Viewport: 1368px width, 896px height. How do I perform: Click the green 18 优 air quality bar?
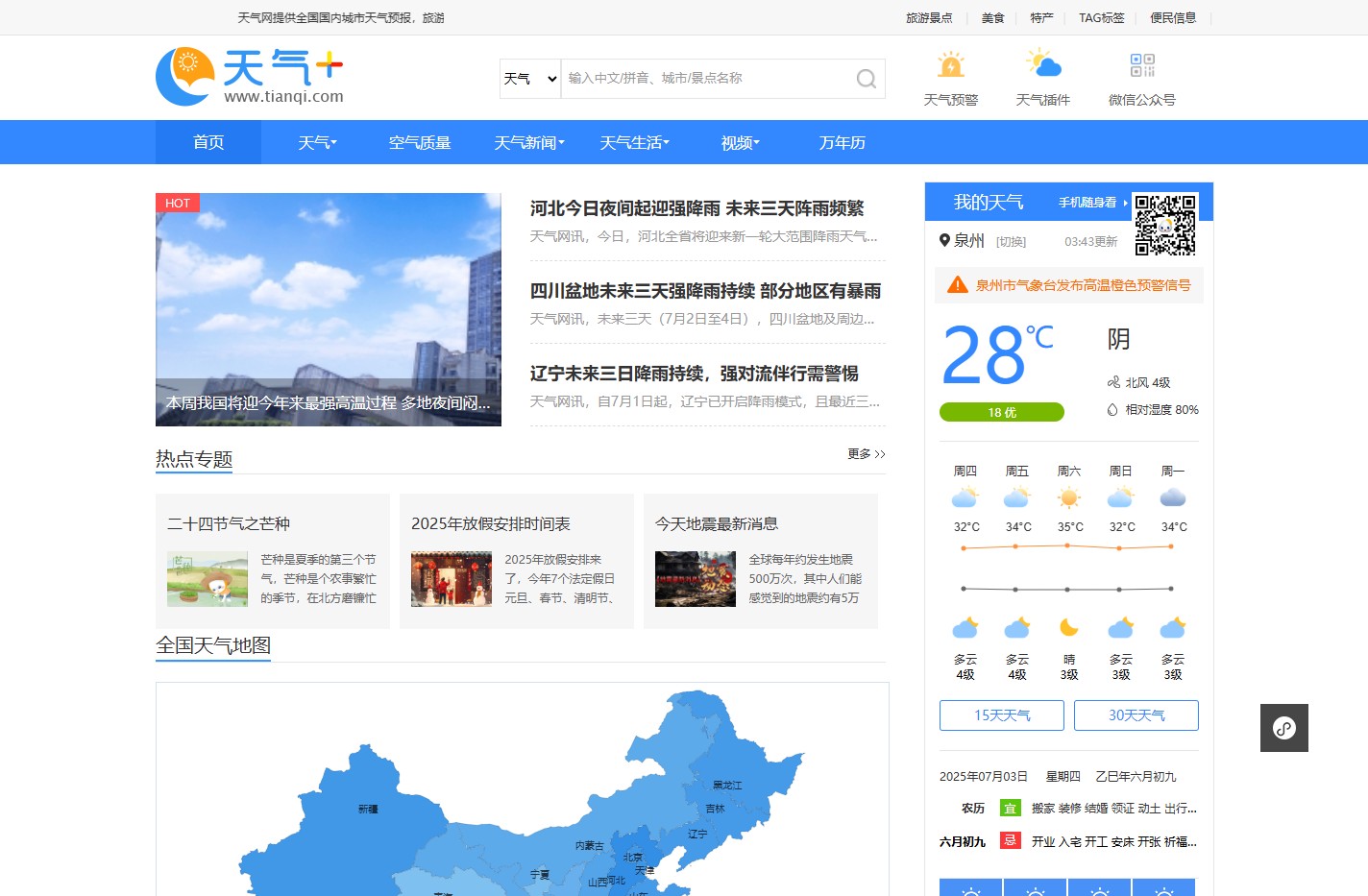[x=1002, y=412]
